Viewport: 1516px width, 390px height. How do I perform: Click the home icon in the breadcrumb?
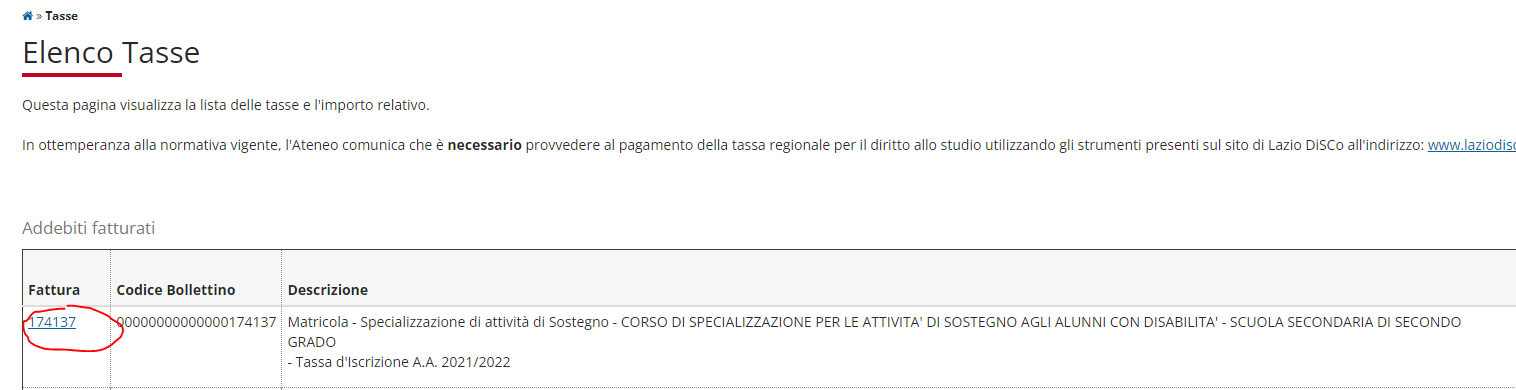[28, 16]
